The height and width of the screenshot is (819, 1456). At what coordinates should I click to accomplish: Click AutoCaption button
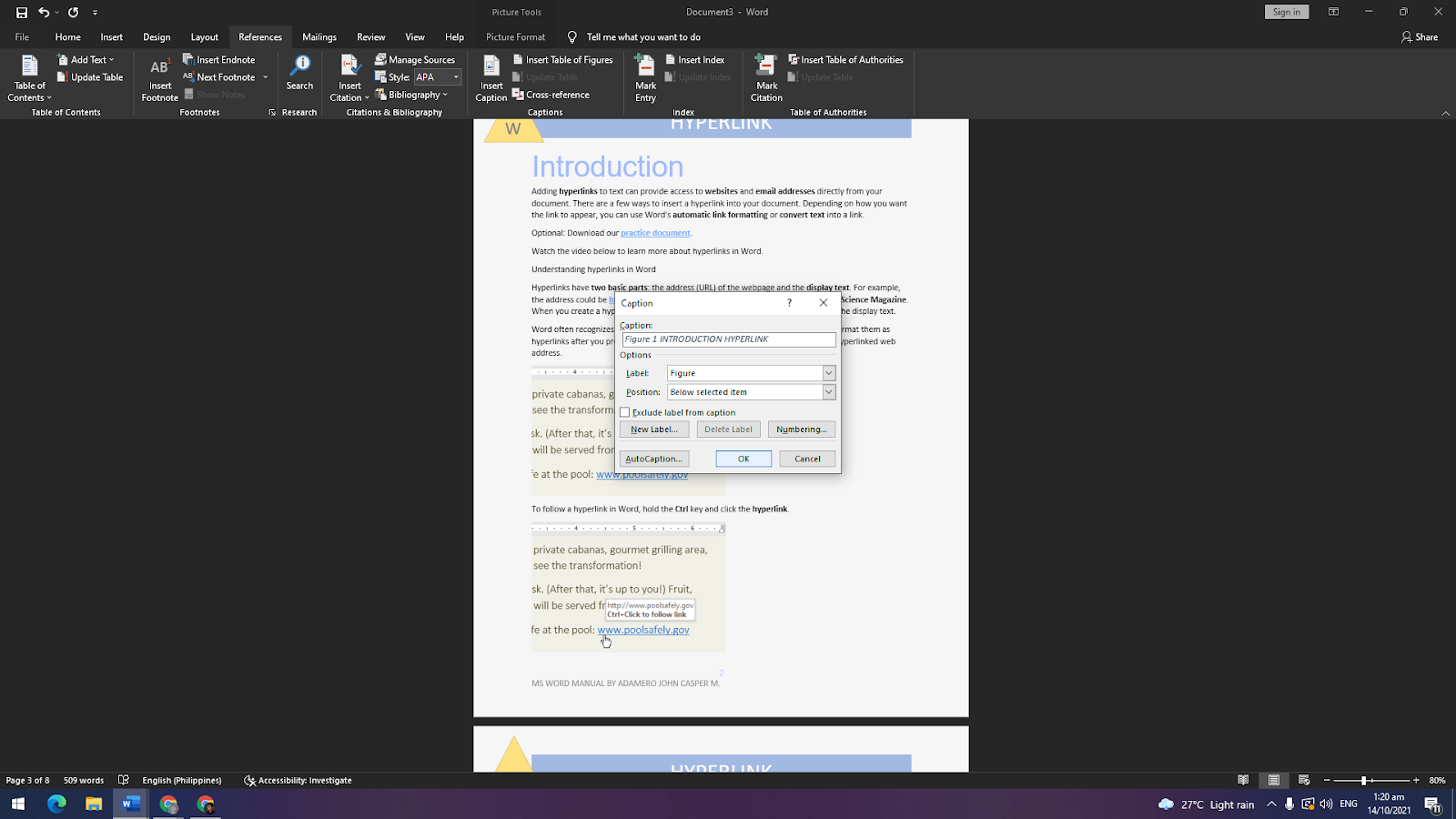[x=654, y=459]
